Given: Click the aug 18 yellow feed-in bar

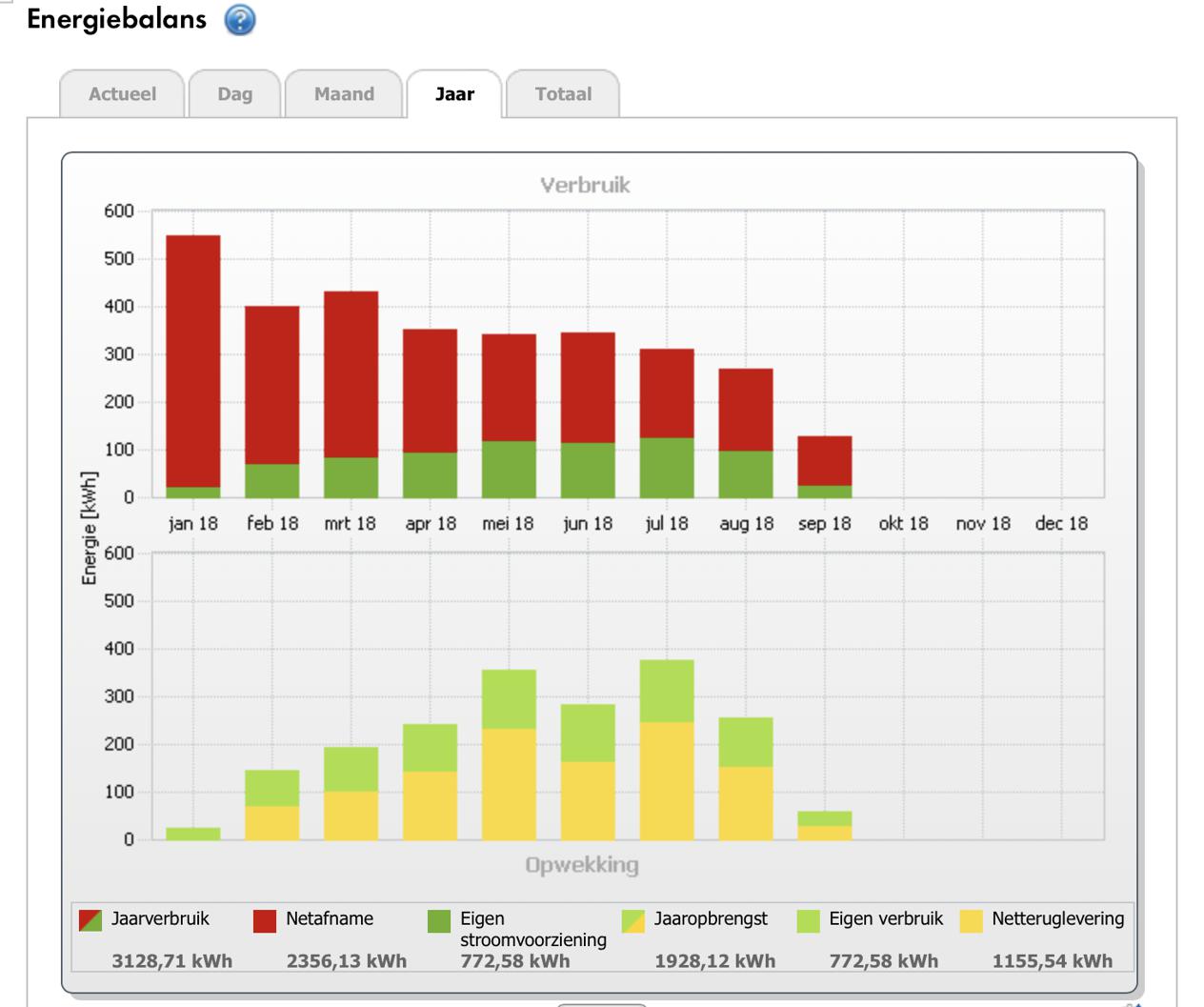Looking at the screenshot, I should click(746, 802).
